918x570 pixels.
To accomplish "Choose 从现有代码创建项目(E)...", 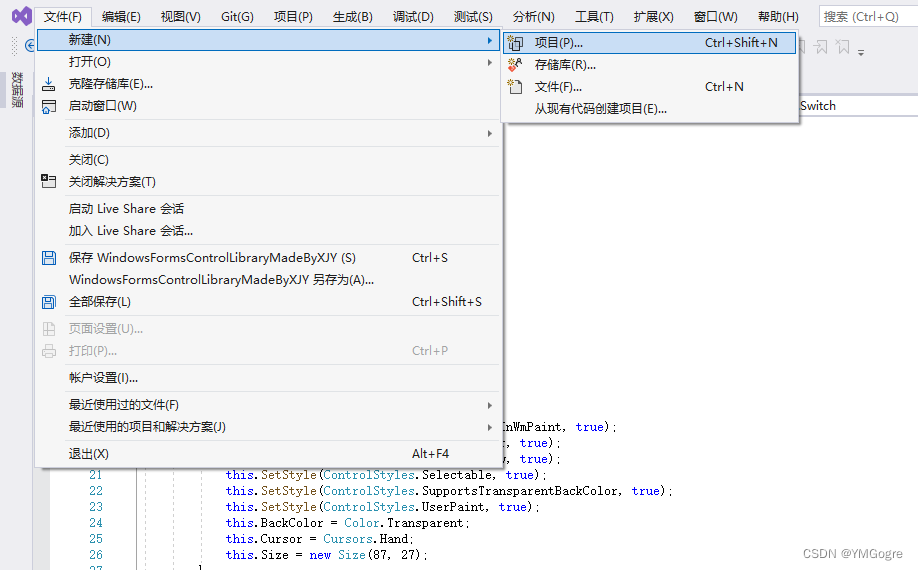I will (649, 109).
